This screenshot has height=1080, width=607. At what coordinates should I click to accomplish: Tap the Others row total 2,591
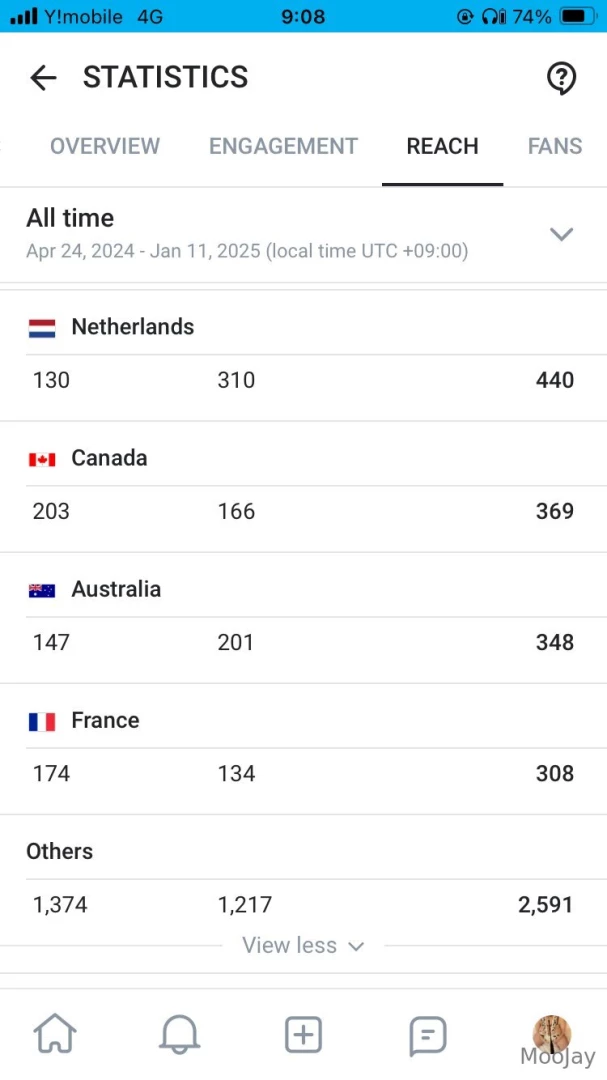point(545,905)
